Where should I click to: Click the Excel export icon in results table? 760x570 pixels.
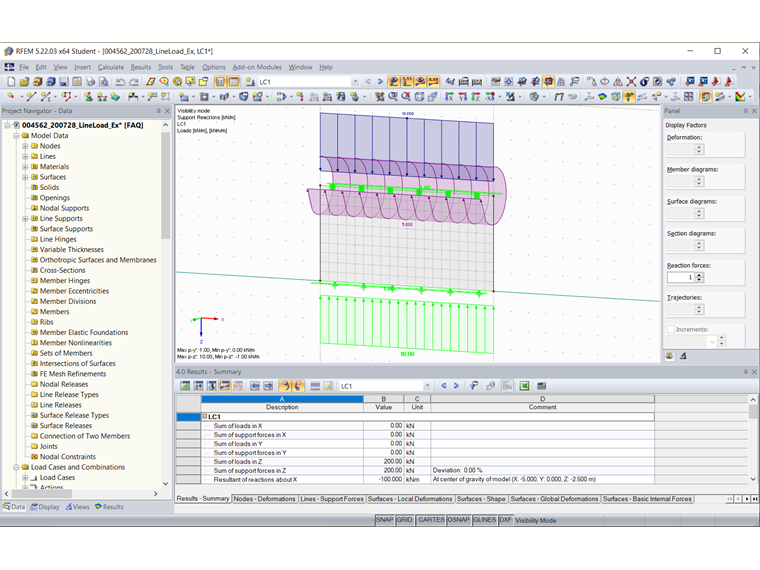[x=524, y=386]
